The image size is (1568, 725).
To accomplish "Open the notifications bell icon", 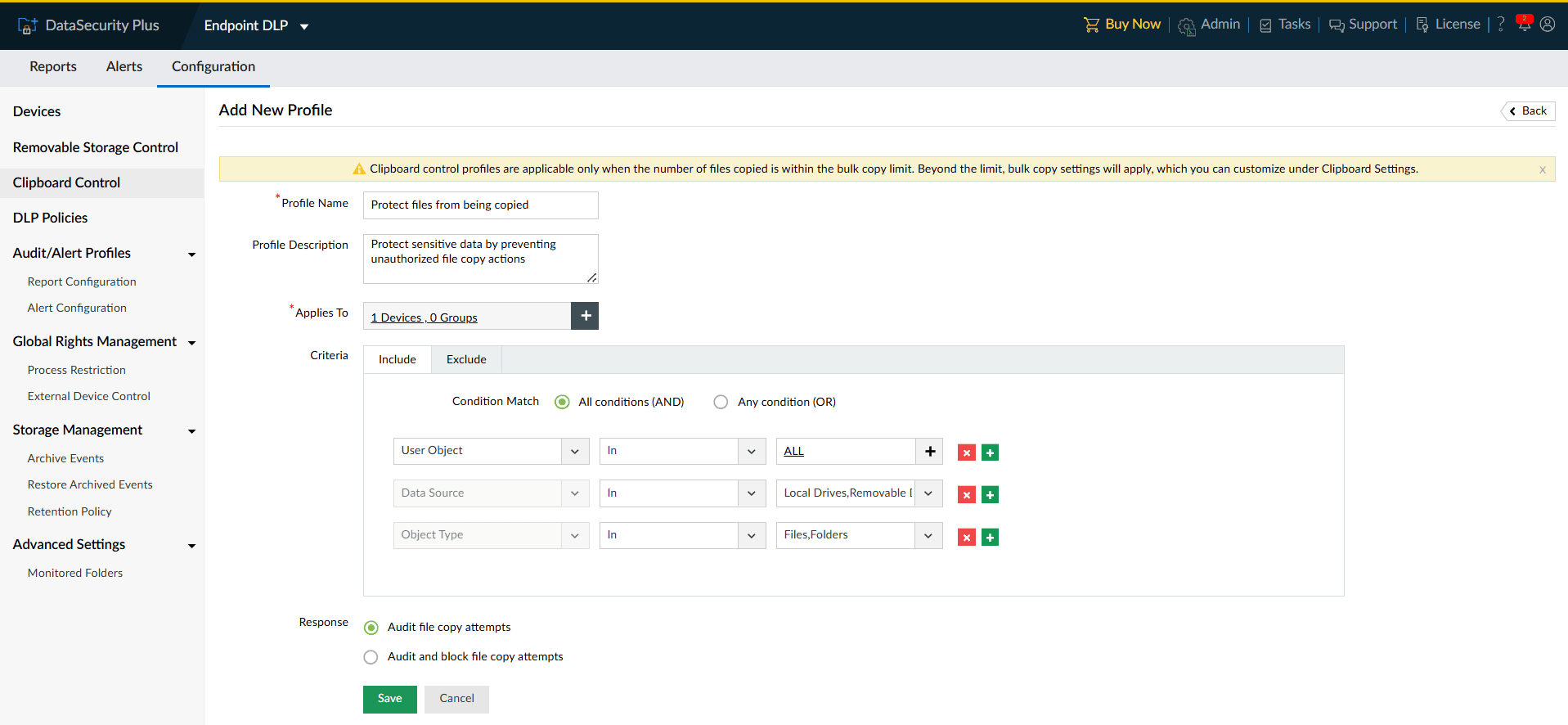I will [1525, 24].
